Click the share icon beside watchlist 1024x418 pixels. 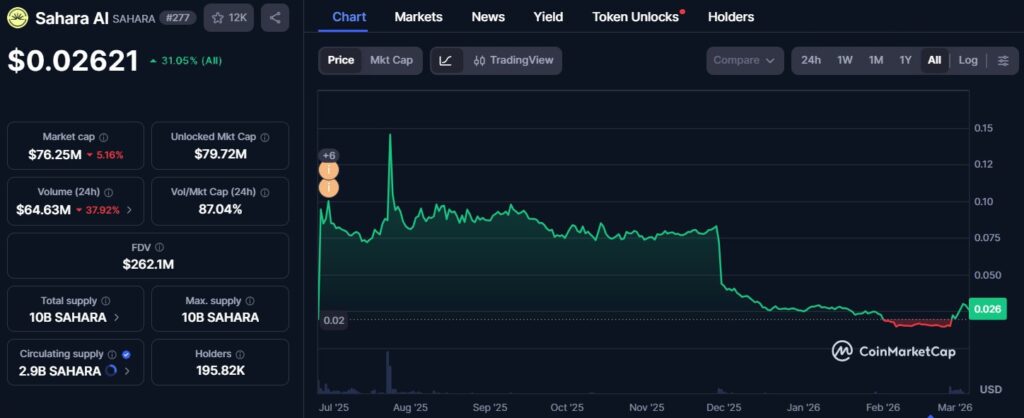click(x=275, y=17)
